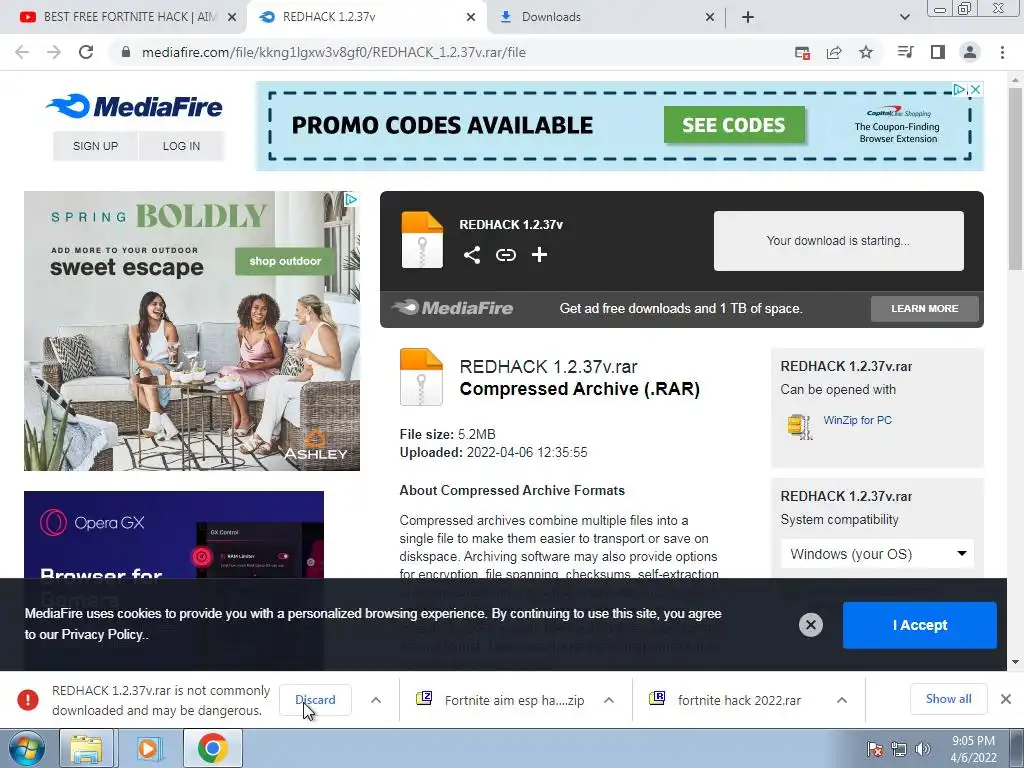Click the browser forward arrow

click(54, 52)
